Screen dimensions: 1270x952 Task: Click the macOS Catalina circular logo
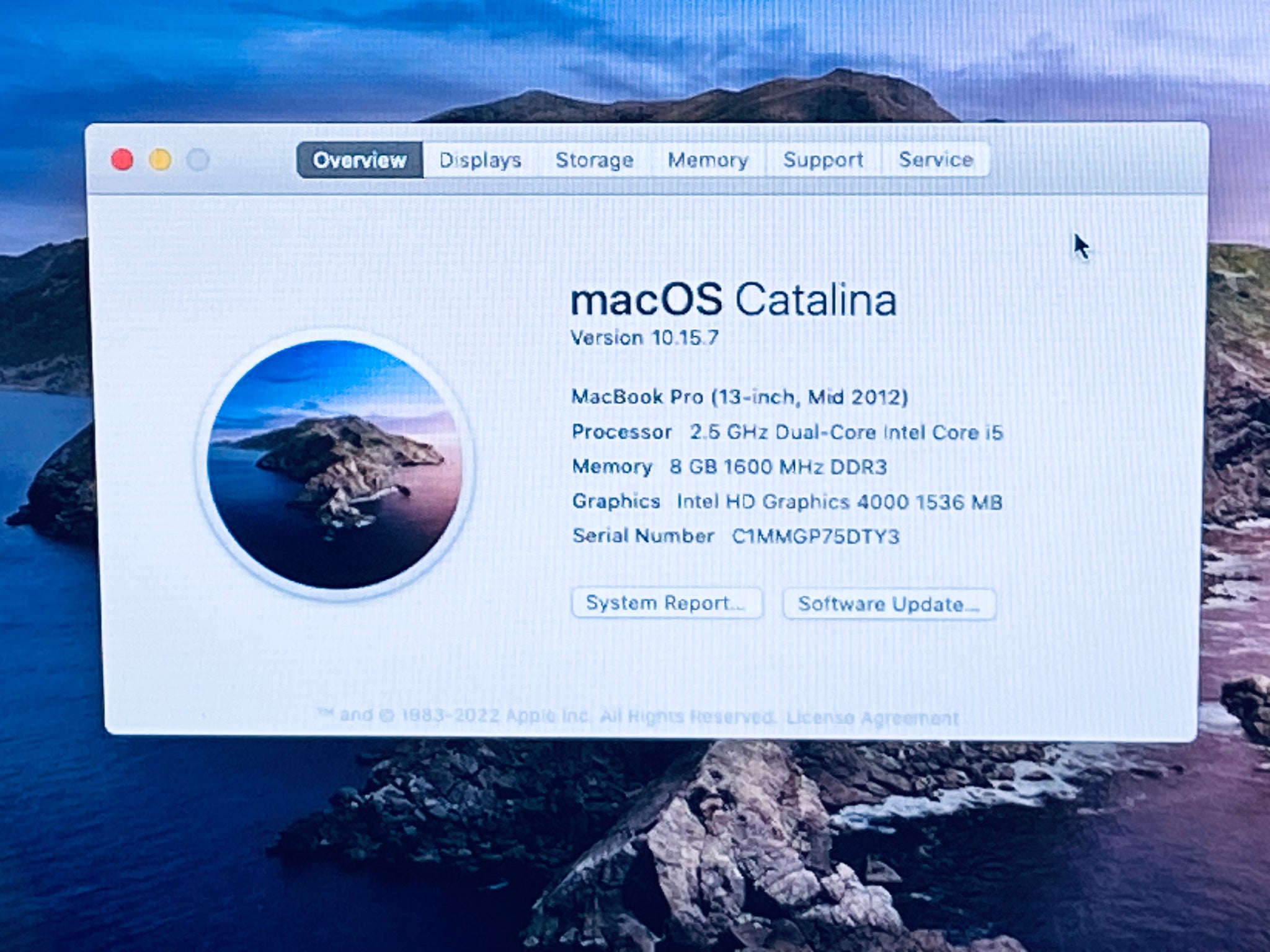[335, 464]
